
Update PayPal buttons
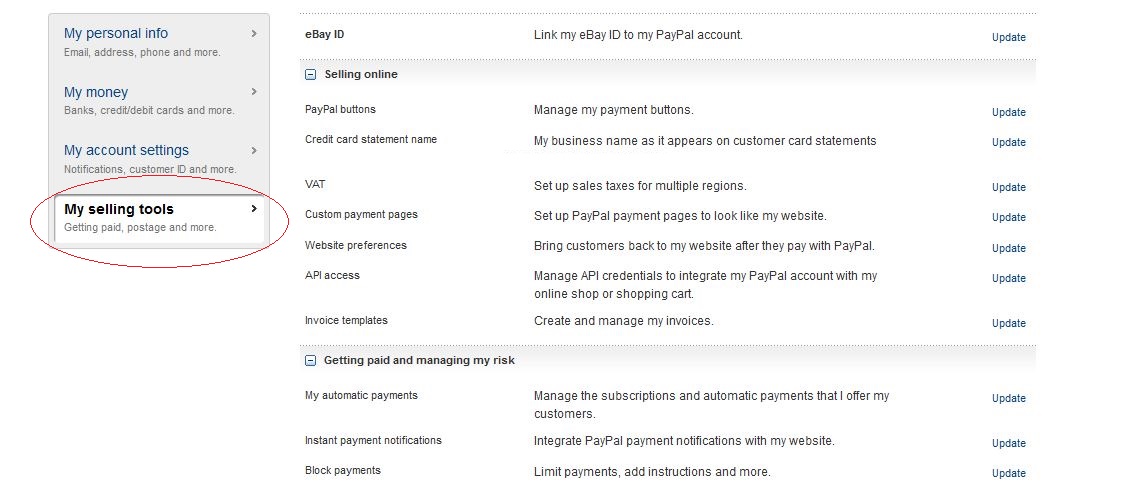click(x=1008, y=112)
